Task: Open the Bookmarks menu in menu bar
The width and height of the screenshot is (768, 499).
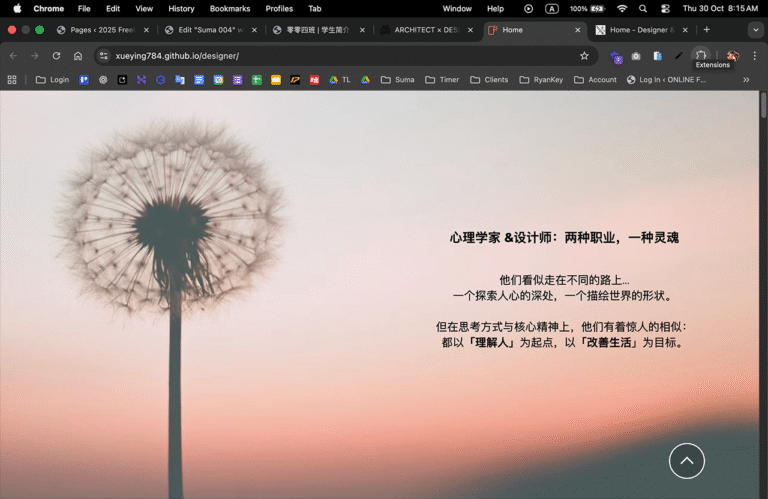Action: pyautogui.click(x=230, y=8)
